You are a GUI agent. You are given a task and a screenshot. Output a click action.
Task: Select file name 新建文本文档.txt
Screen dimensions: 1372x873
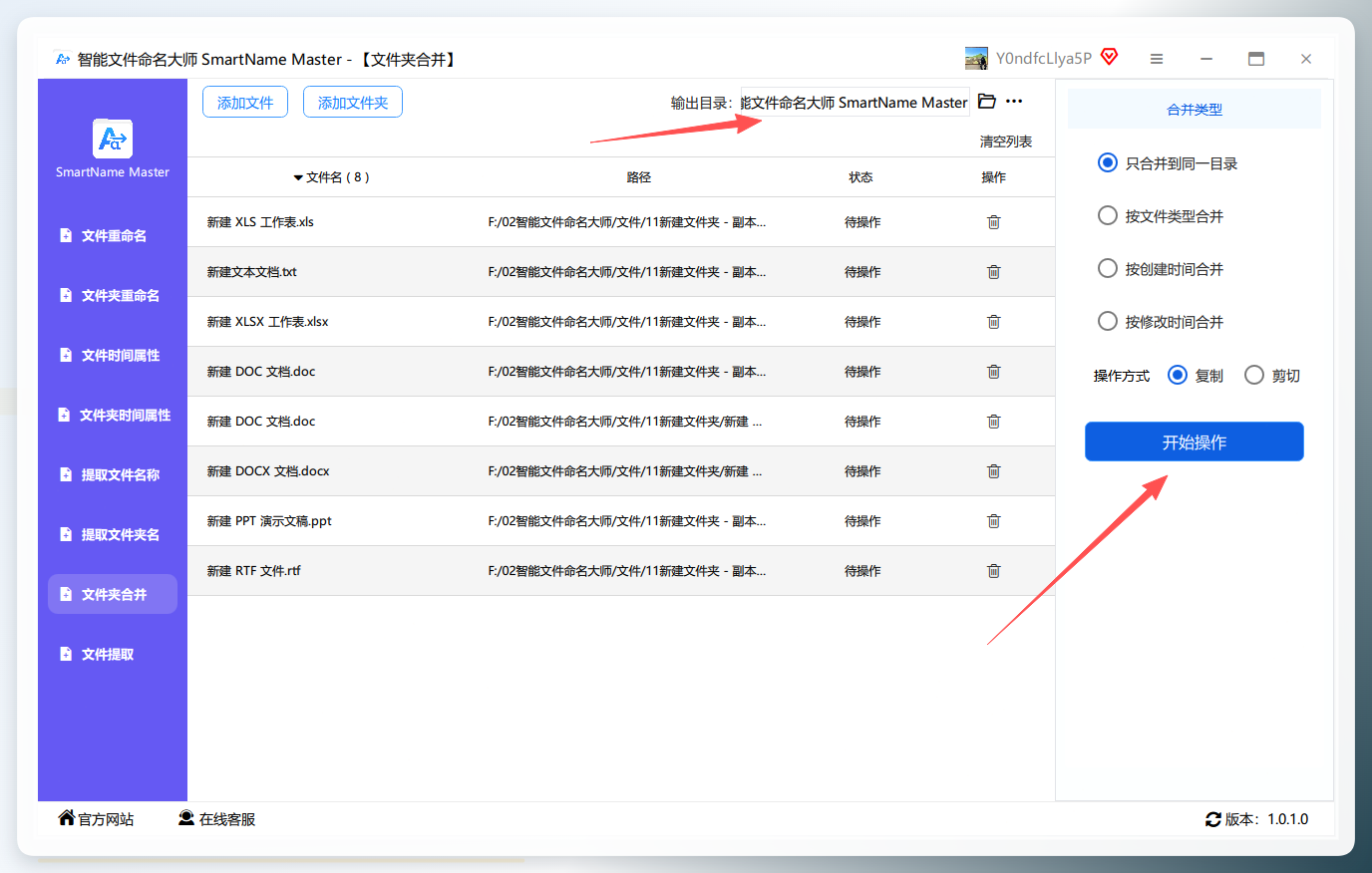(252, 272)
